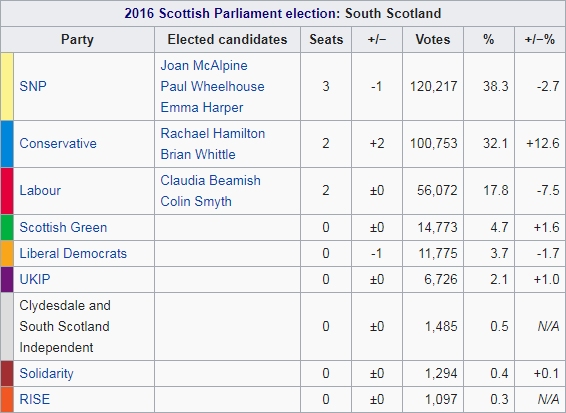
Task: Open Rachael Hamilton candidate link
Action: (213, 133)
